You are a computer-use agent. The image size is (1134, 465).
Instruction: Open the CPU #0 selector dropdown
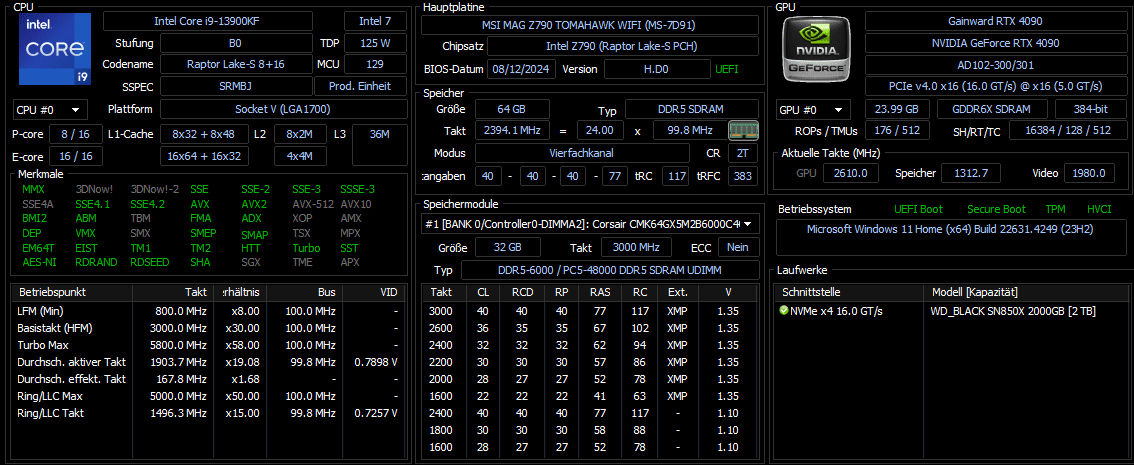point(50,110)
